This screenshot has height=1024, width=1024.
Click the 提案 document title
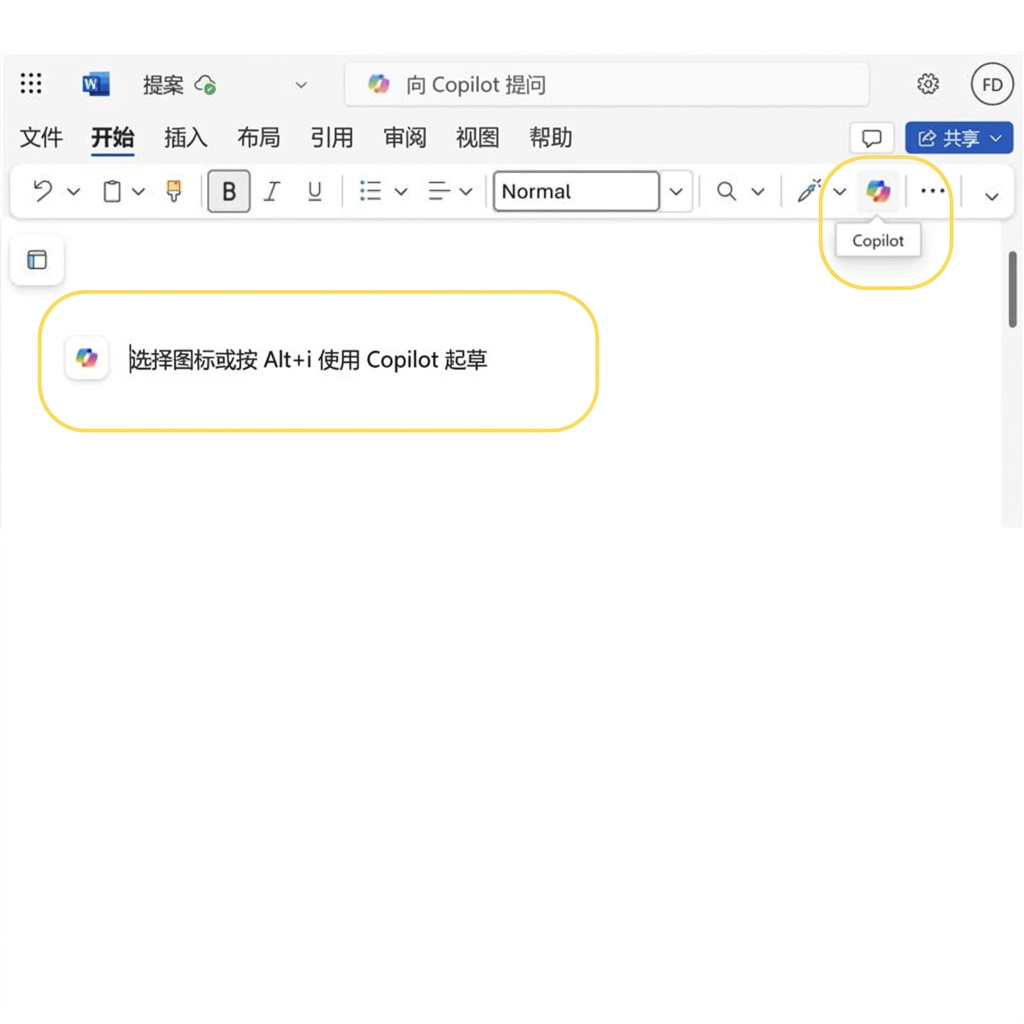(163, 85)
